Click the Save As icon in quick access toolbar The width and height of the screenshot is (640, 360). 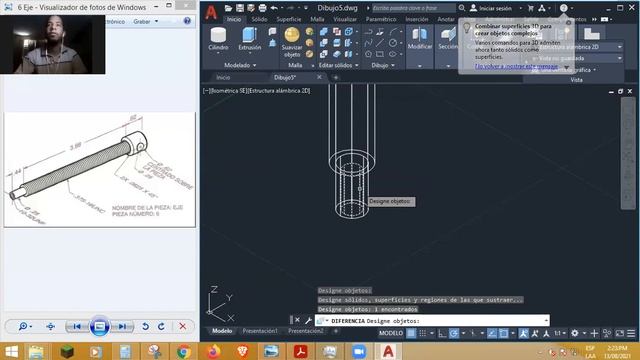click(251, 8)
